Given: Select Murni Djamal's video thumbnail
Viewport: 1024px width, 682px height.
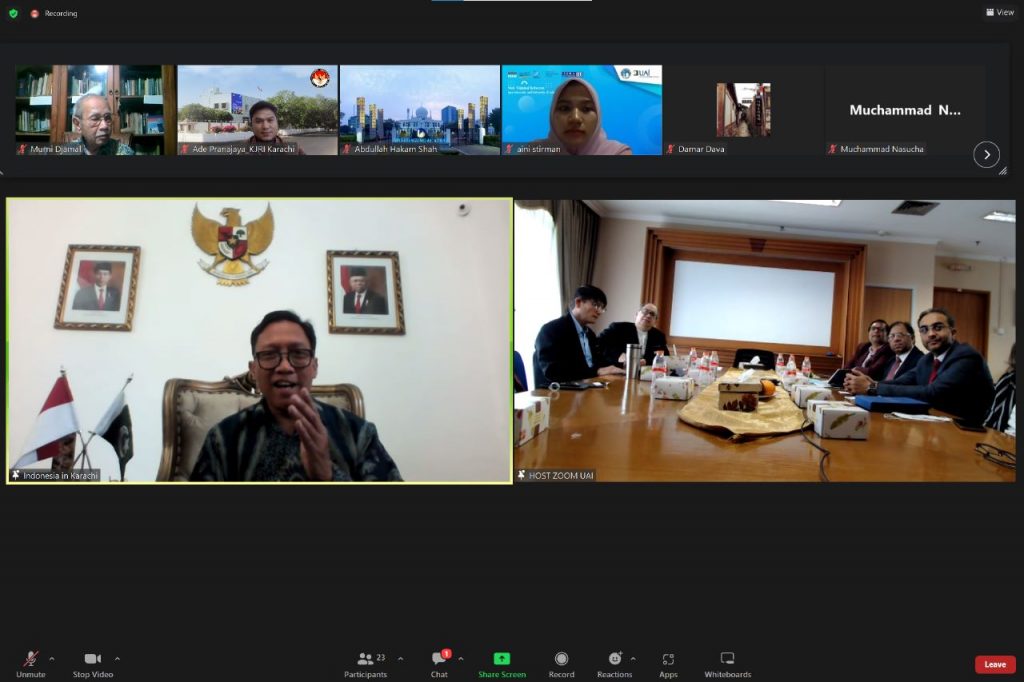Looking at the screenshot, I should [x=95, y=110].
